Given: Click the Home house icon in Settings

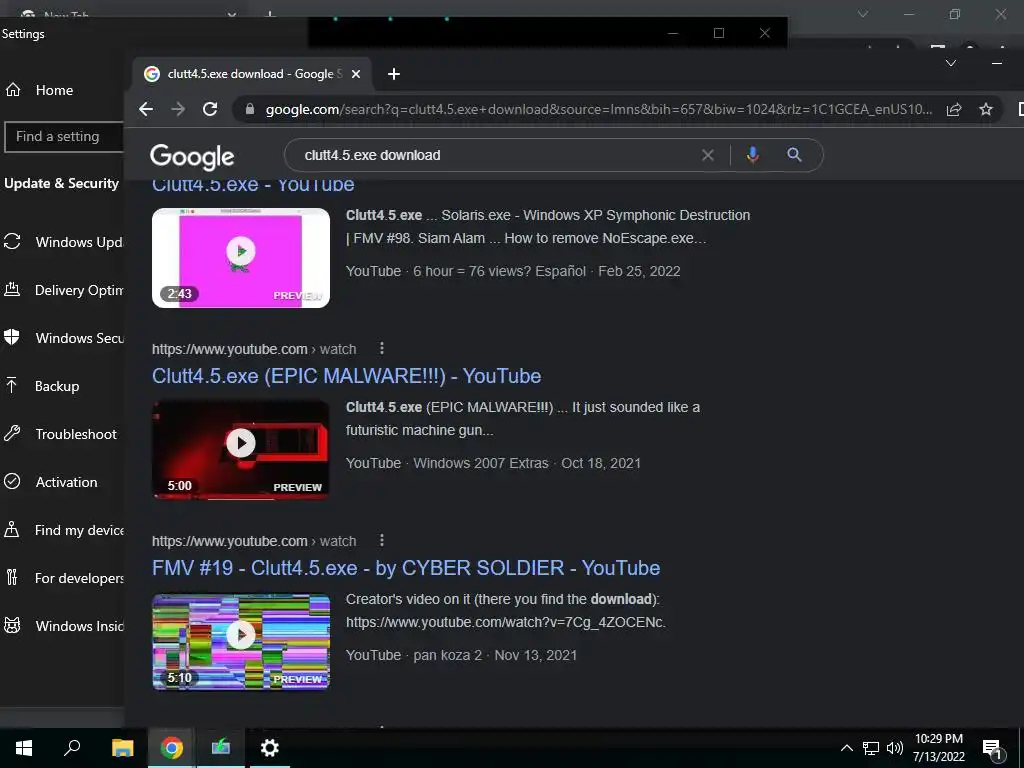Looking at the screenshot, I should click(12, 89).
